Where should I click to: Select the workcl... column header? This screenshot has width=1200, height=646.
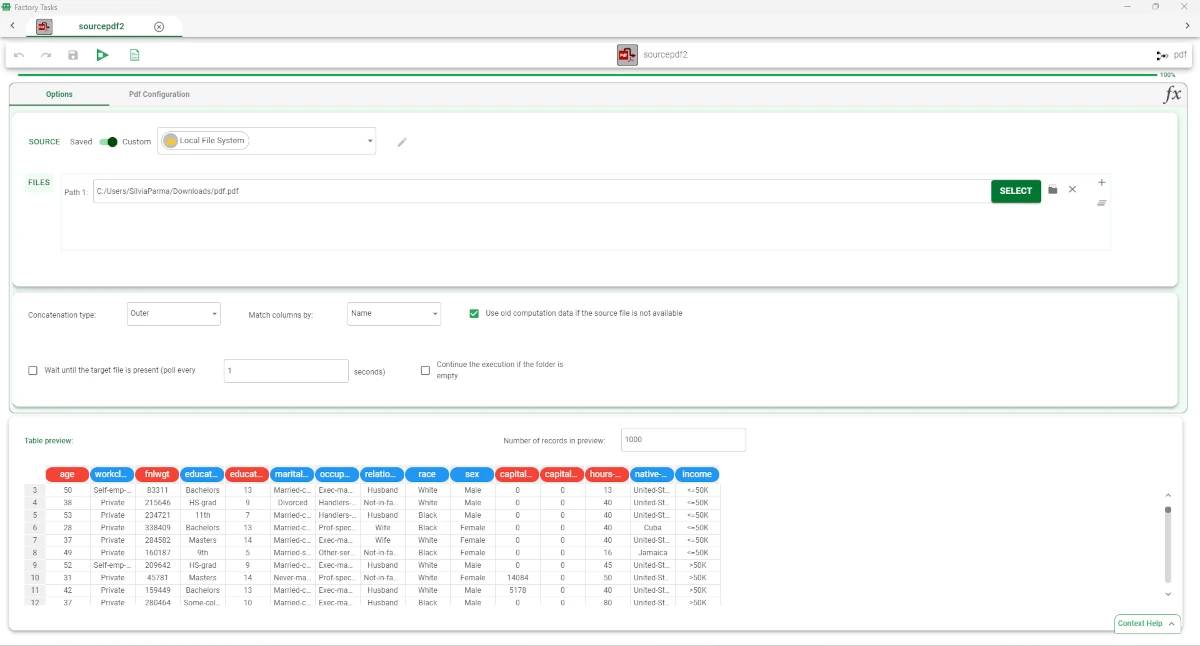tap(112, 474)
